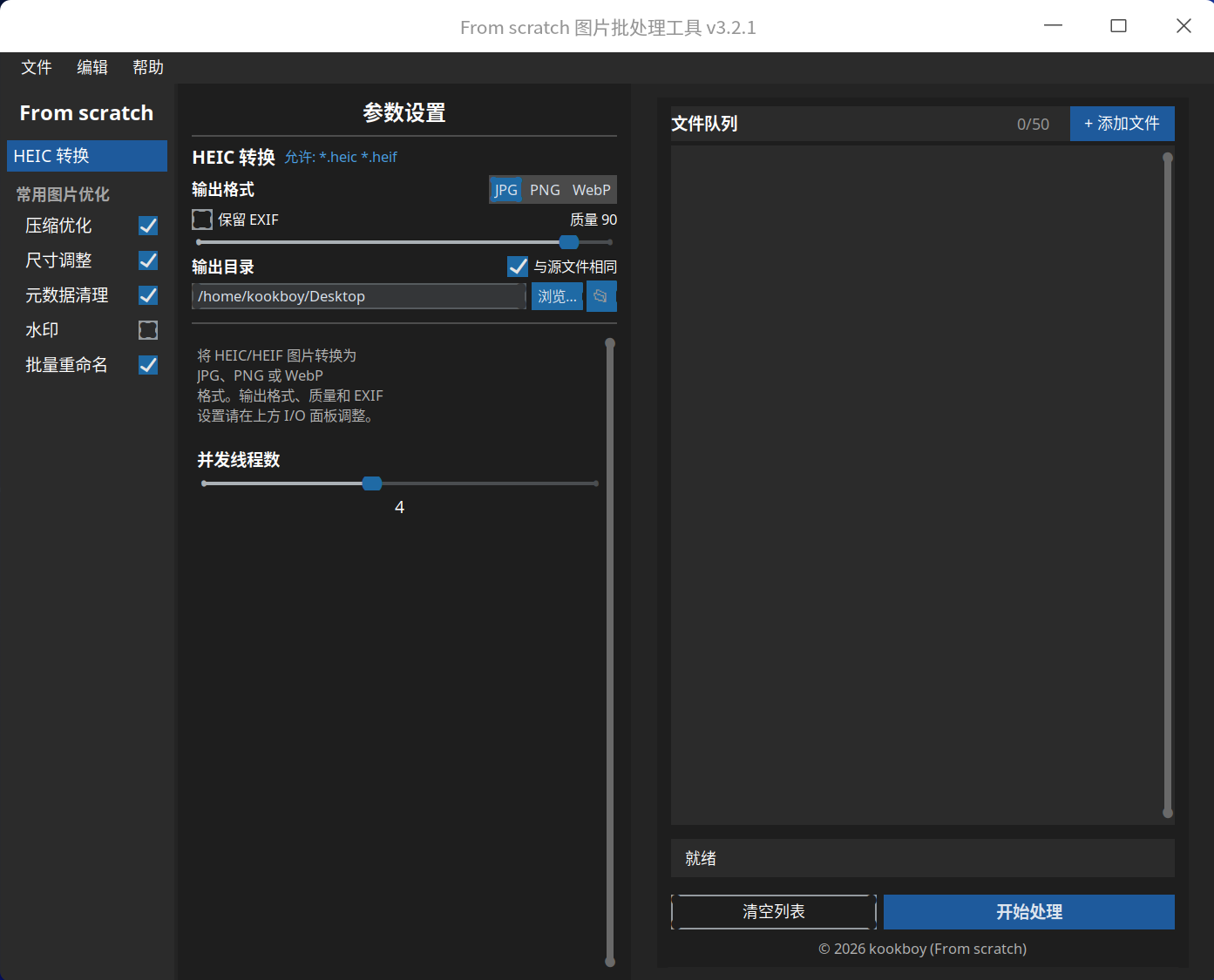Click the From scratch sidebar title
This screenshot has width=1214, height=980.
coord(86,113)
